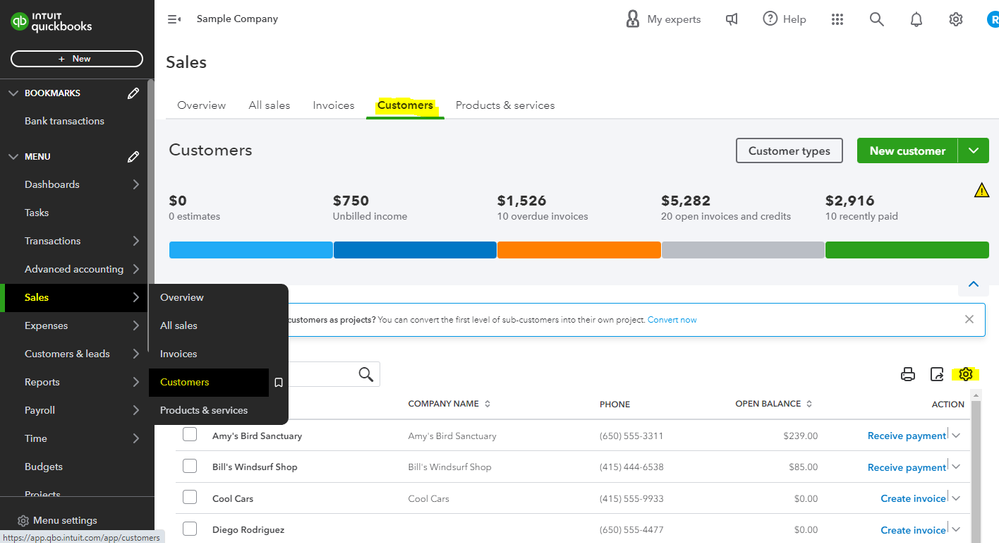
Task: Expand Expenses submenu
Action: pyautogui.click(x=136, y=325)
